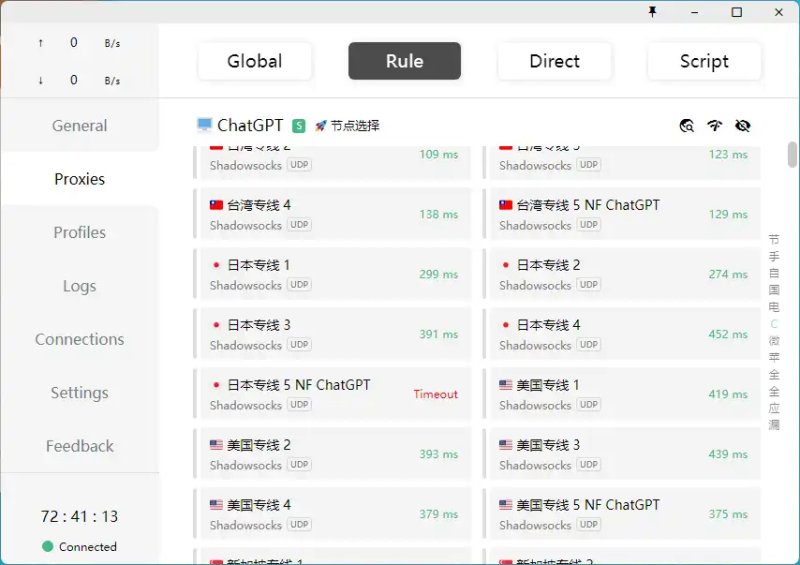Switch proxy mode to Direct

pyautogui.click(x=554, y=61)
